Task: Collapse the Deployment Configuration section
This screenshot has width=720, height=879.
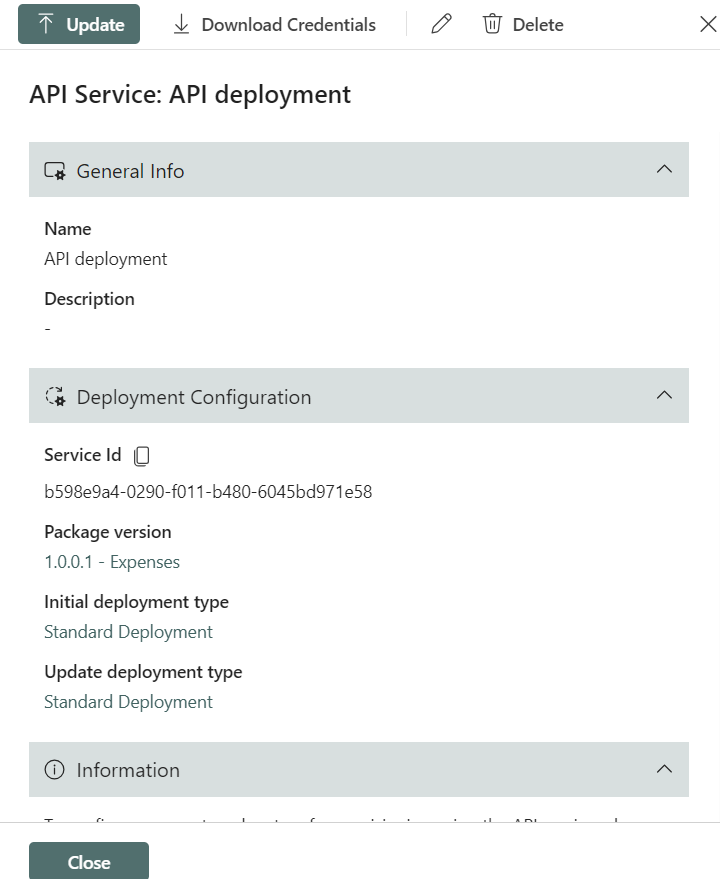Action: coord(664,396)
